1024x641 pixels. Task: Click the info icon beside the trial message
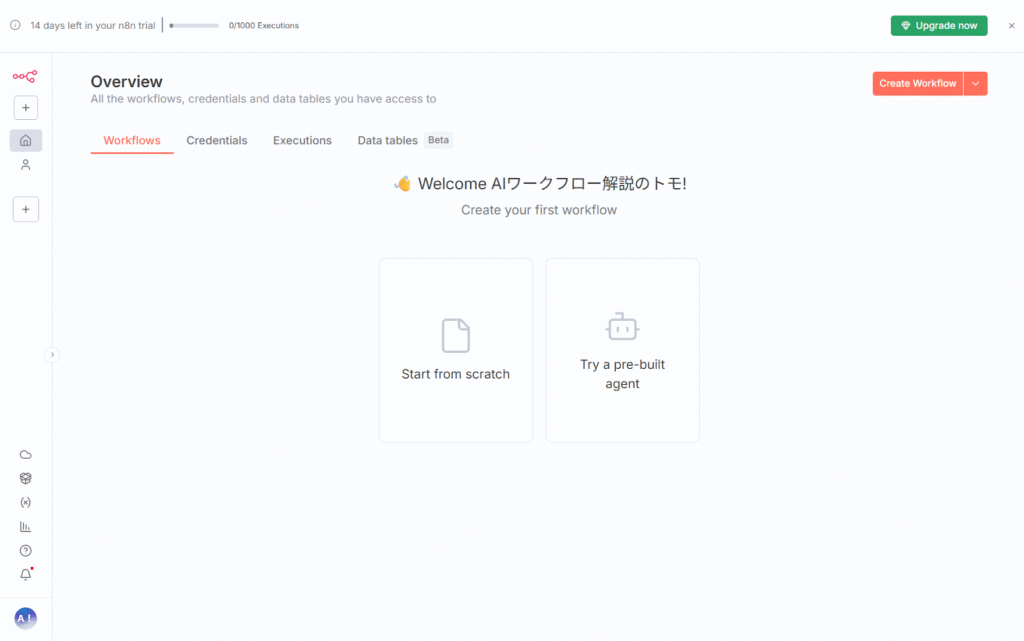(x=15, y=25)
